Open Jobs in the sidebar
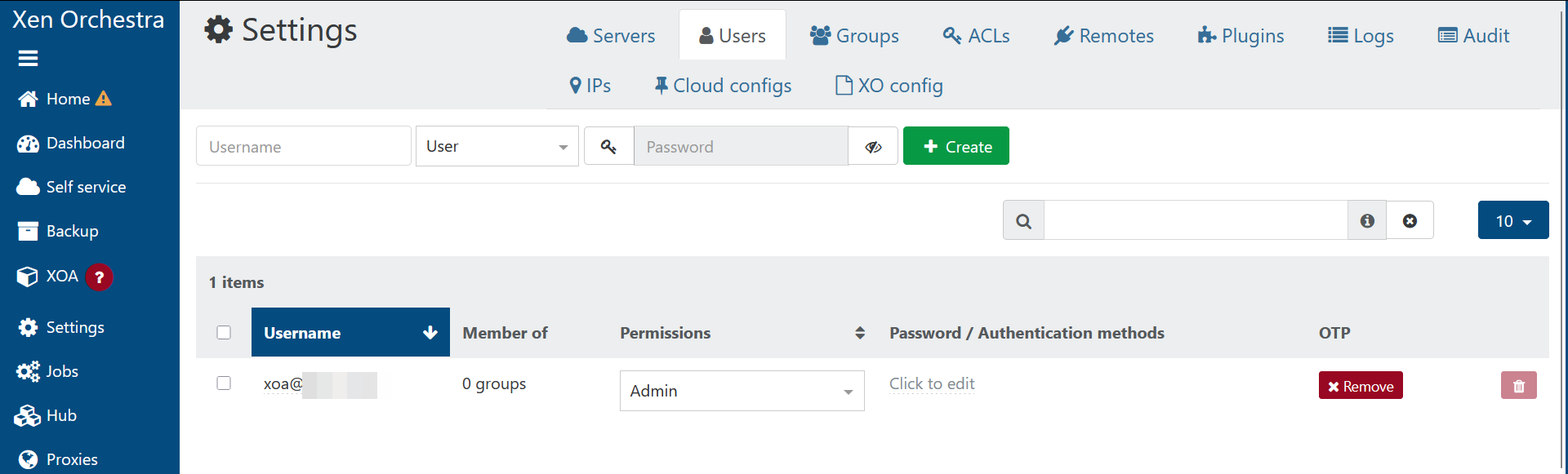Viewport: 1568px width, 474px height. pyautogui.click(x=47, y=371)
